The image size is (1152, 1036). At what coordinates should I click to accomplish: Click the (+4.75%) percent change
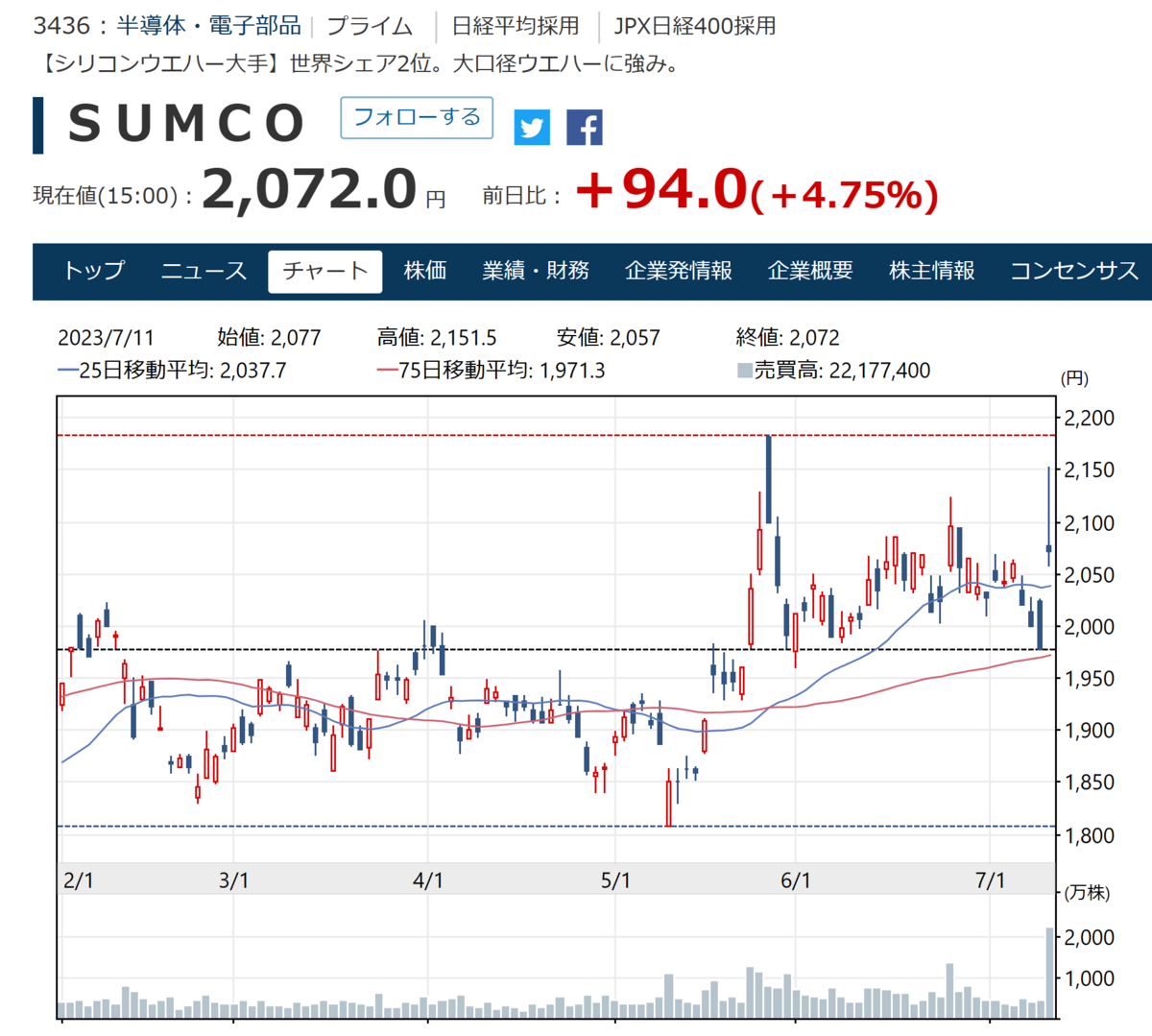coord(844,195)
